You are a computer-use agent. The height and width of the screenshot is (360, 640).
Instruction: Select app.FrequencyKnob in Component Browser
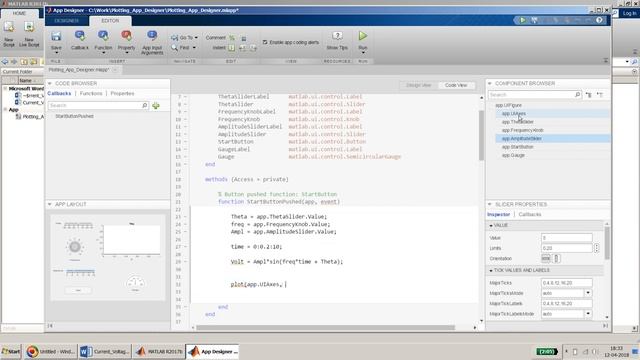[522, 130]
